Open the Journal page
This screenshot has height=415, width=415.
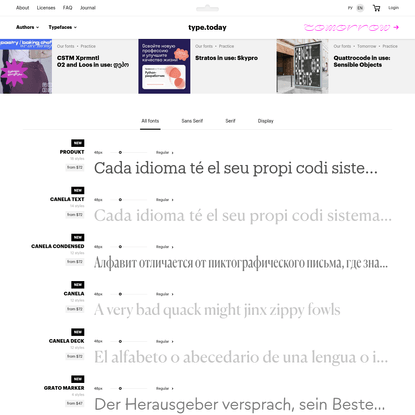click(88, 8)
